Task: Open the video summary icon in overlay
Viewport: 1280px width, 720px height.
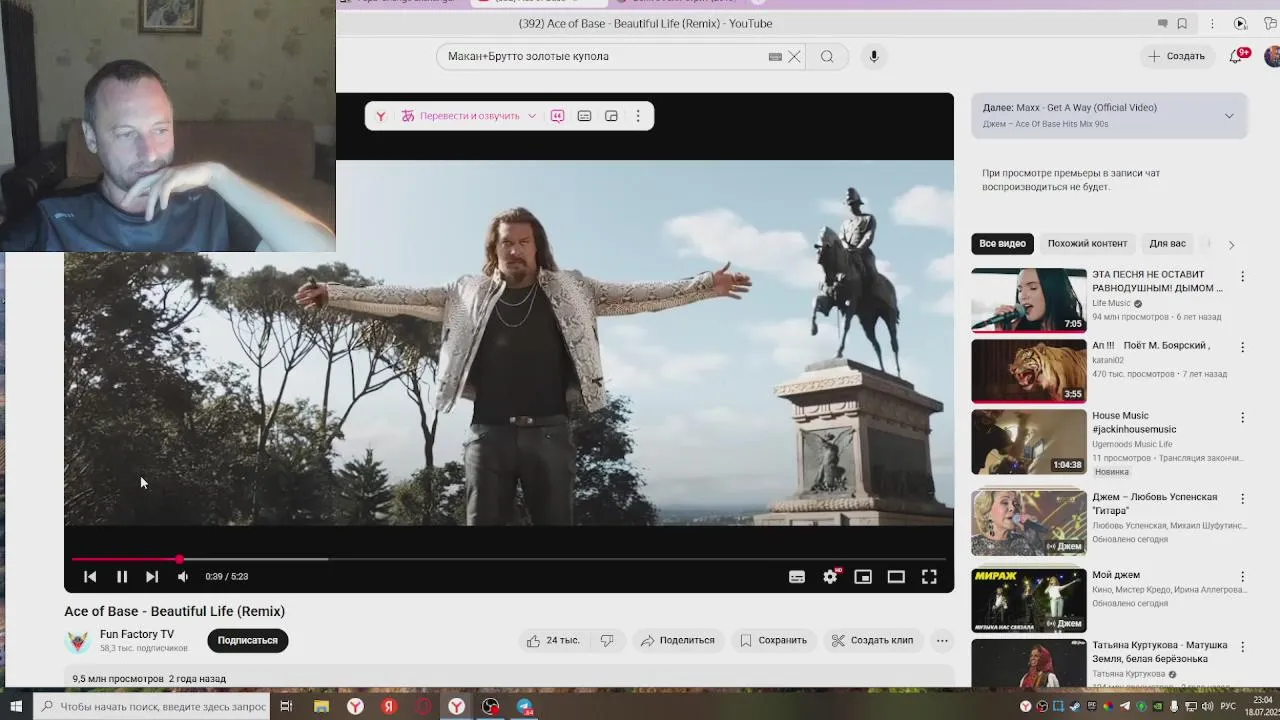Action: pos(557,116)
